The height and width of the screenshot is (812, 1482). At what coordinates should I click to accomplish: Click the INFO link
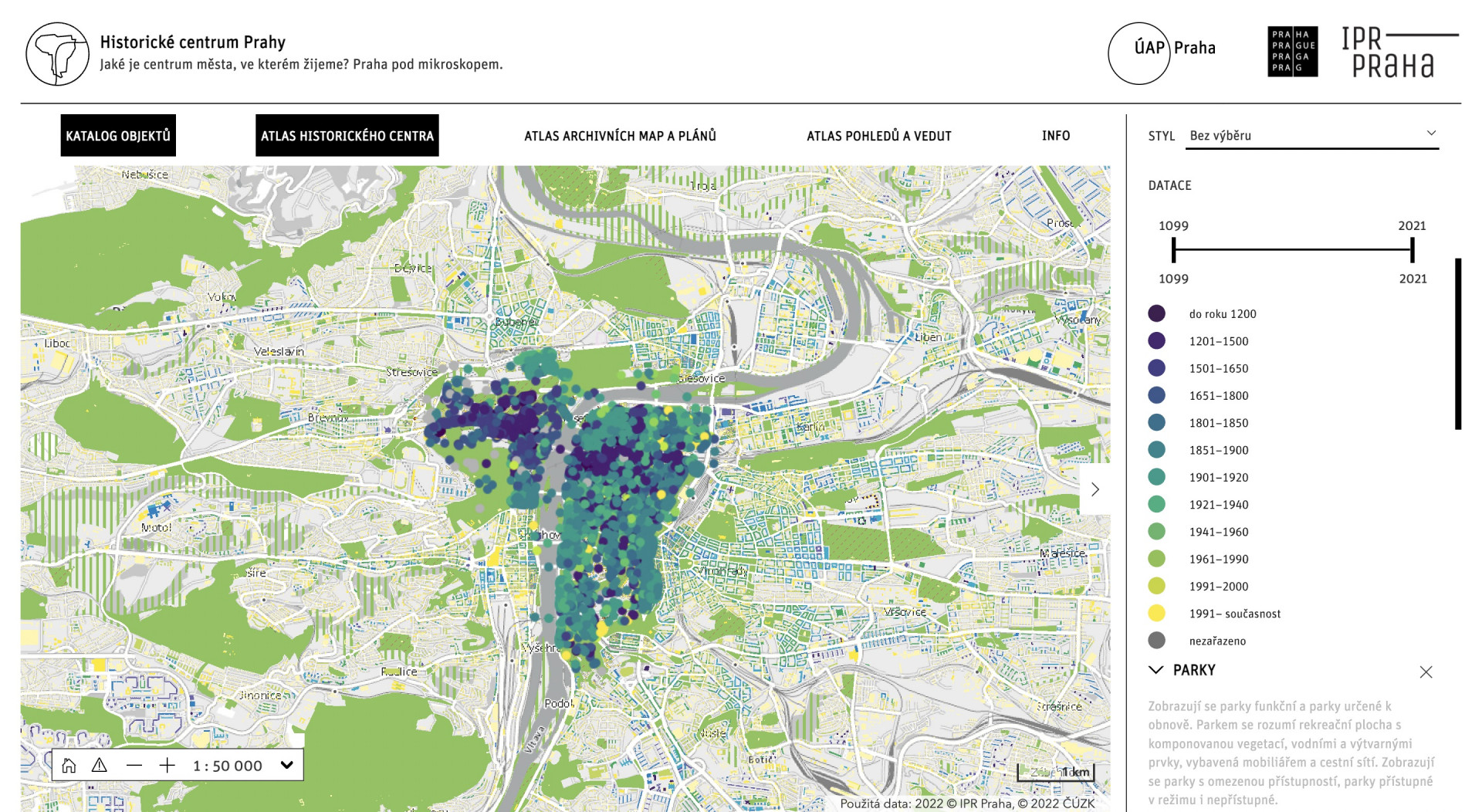[x=1055, y=136]
